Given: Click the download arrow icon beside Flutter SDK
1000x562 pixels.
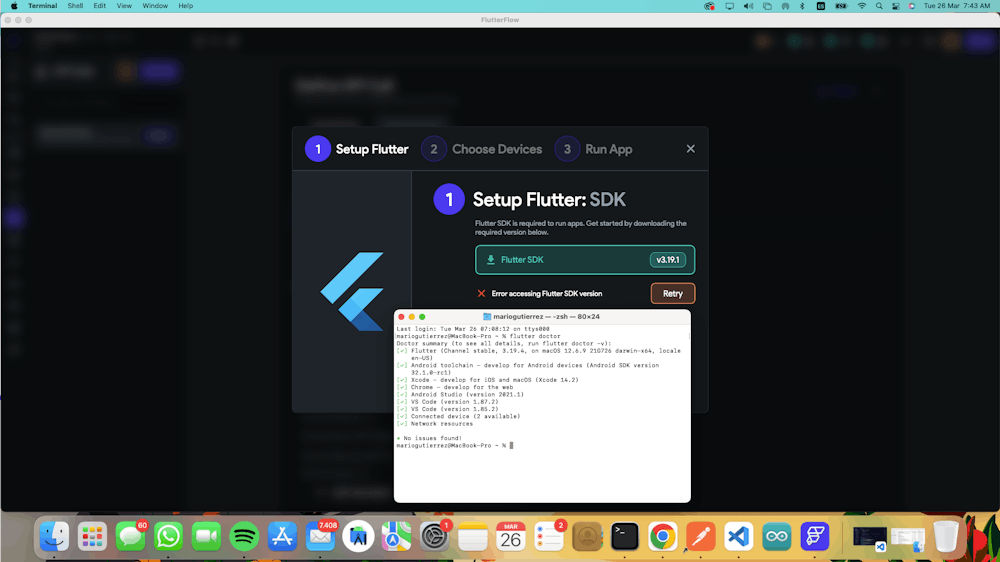Looking at the screenshot, I should pos(490,260).
